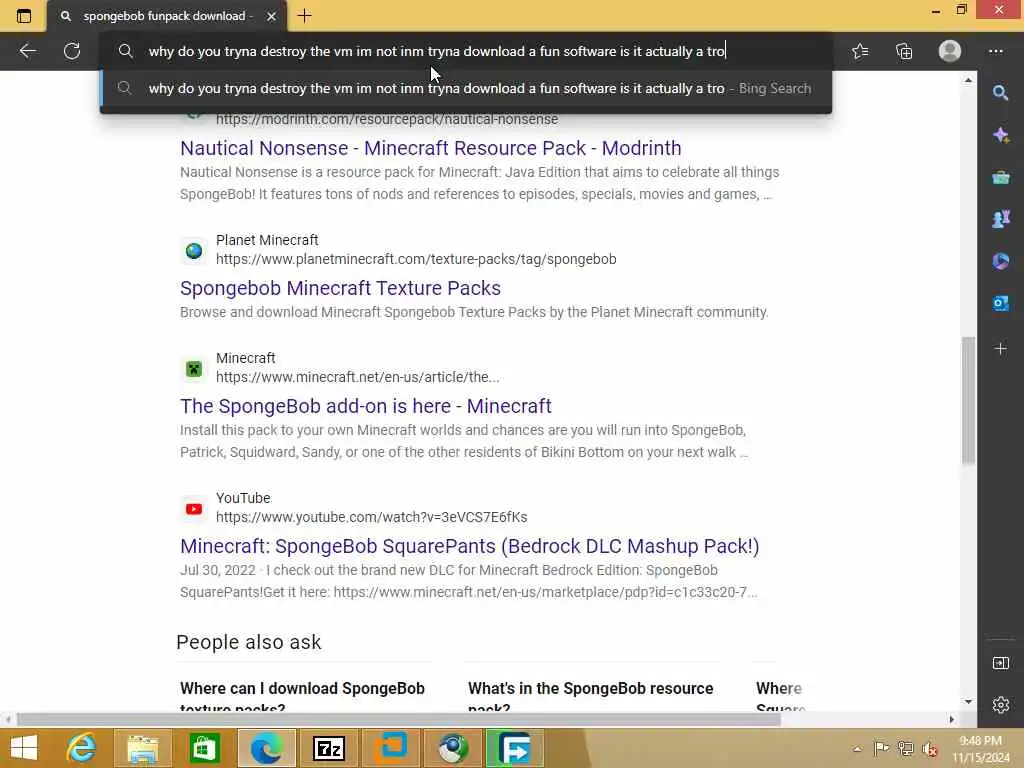This screenshot has width=1024, height=768.
Task: Open 7-Zip from the taskbar
Action: click(328, 748)
